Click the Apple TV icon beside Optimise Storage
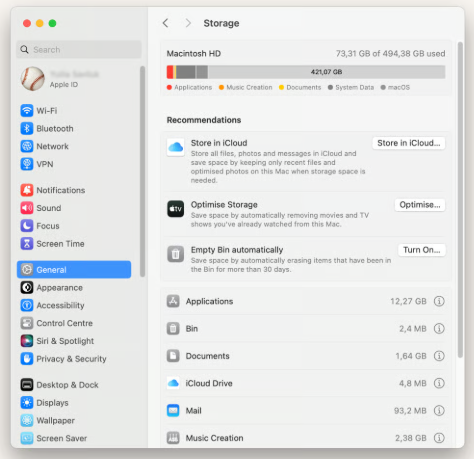Viewport: 474px width, 459px height. tap(176, 209)
